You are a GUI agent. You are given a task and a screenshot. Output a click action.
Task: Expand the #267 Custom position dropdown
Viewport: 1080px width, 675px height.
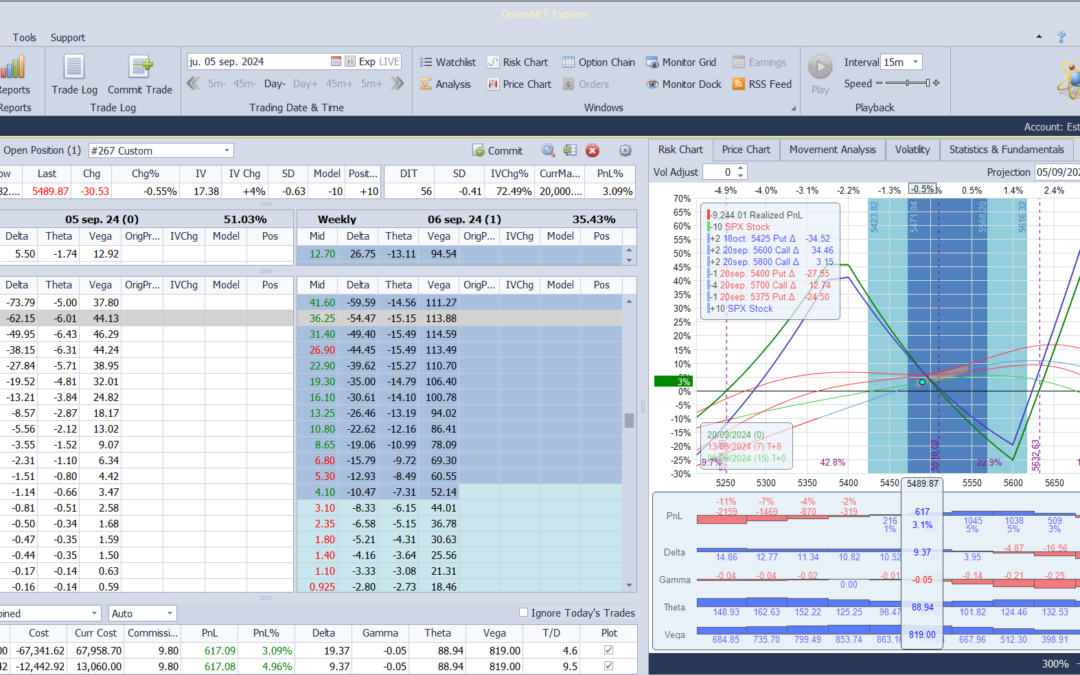[227, 150]
